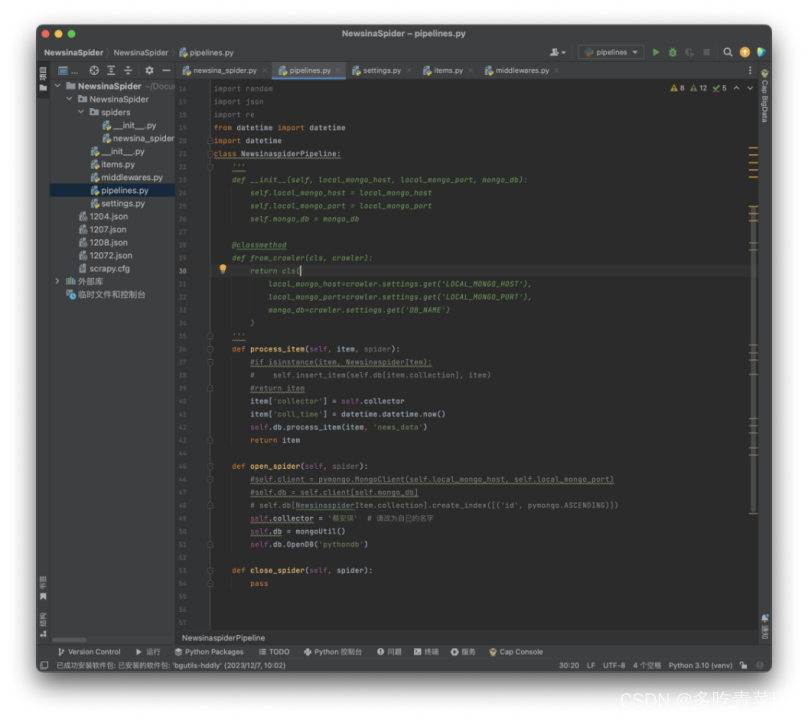
Task: Open Project view selector dropdown
Action: [68, 70]
